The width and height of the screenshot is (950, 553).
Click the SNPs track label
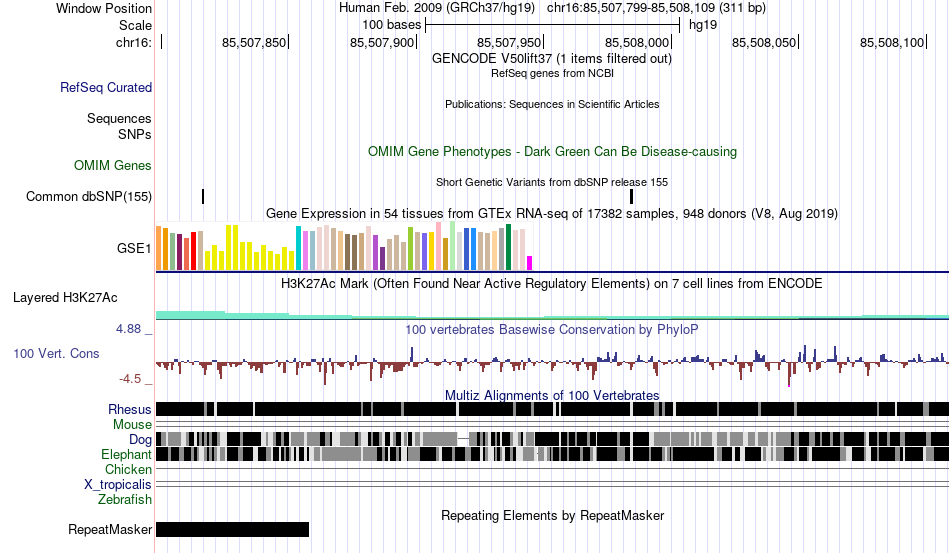pyautogui.click(x=135, y=134)
